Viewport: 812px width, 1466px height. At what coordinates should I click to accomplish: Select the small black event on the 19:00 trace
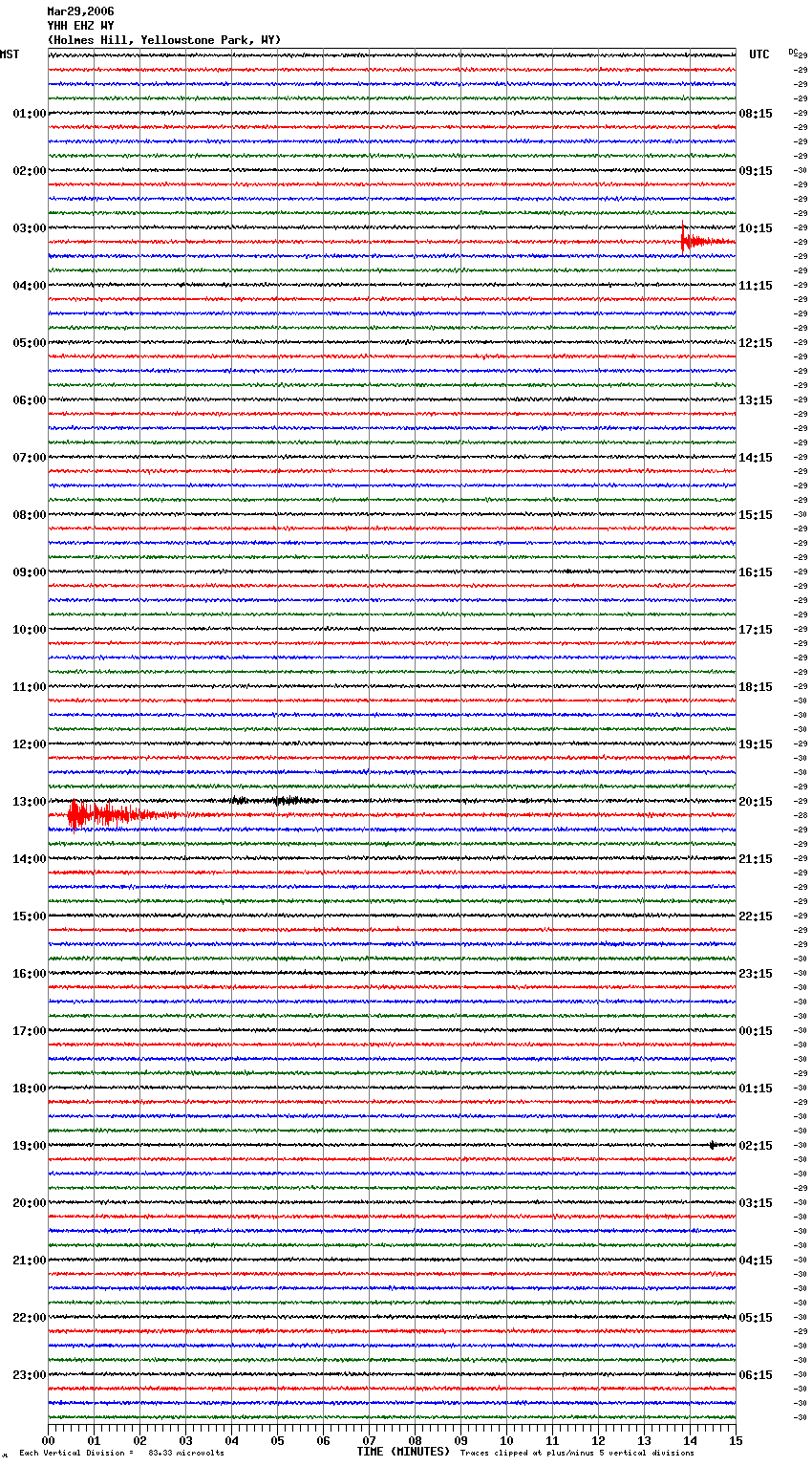coord(713,1145)
